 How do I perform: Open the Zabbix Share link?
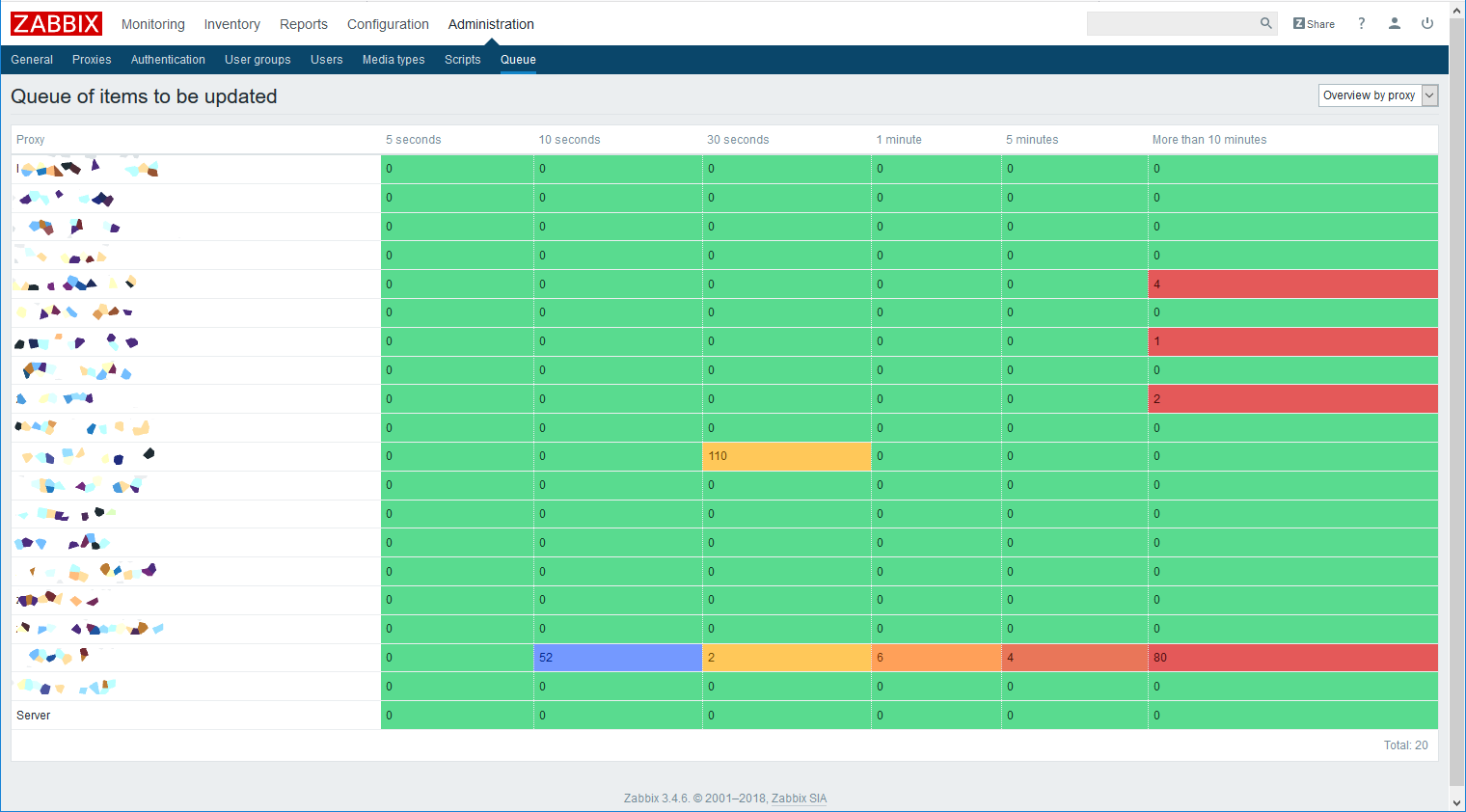pos(1314,23)
